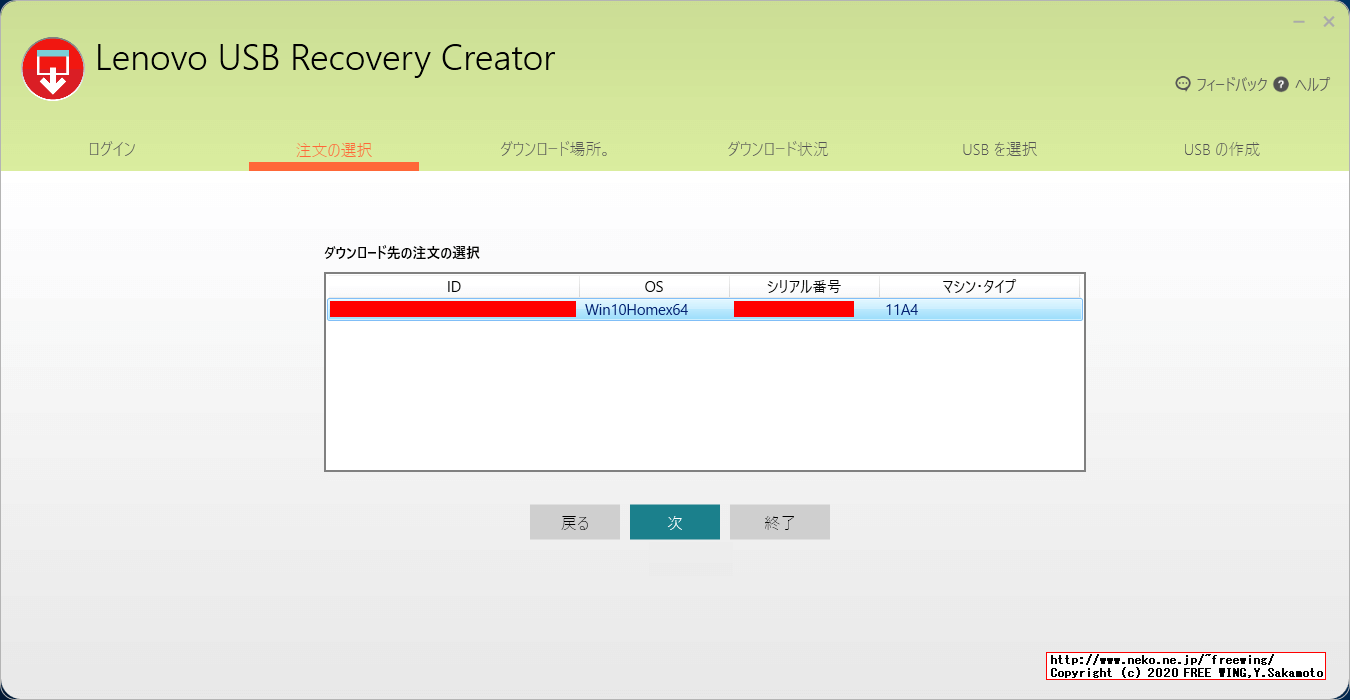Go to the ダウンロード場所。 tab

(555, 150)
